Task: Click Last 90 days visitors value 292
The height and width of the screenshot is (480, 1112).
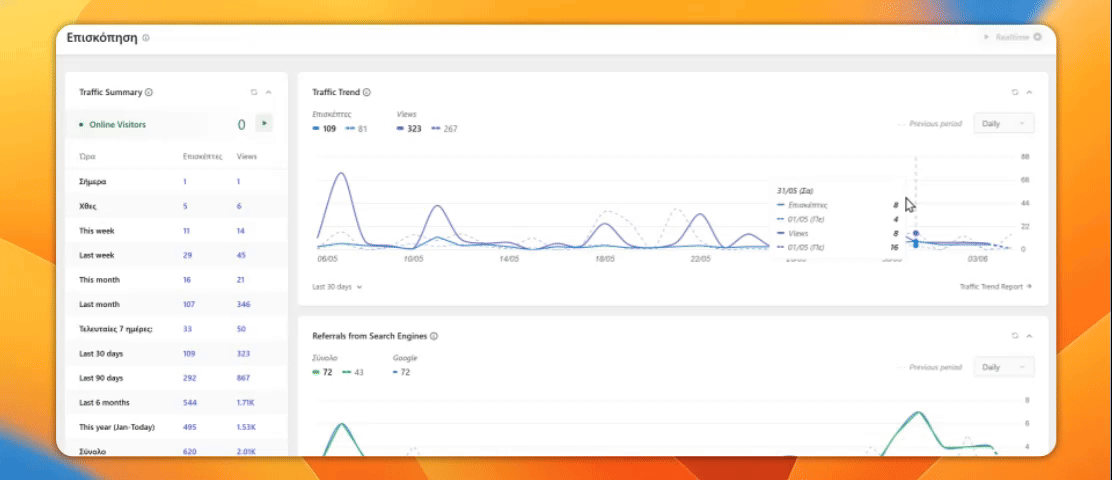Action: click(189, 378)
